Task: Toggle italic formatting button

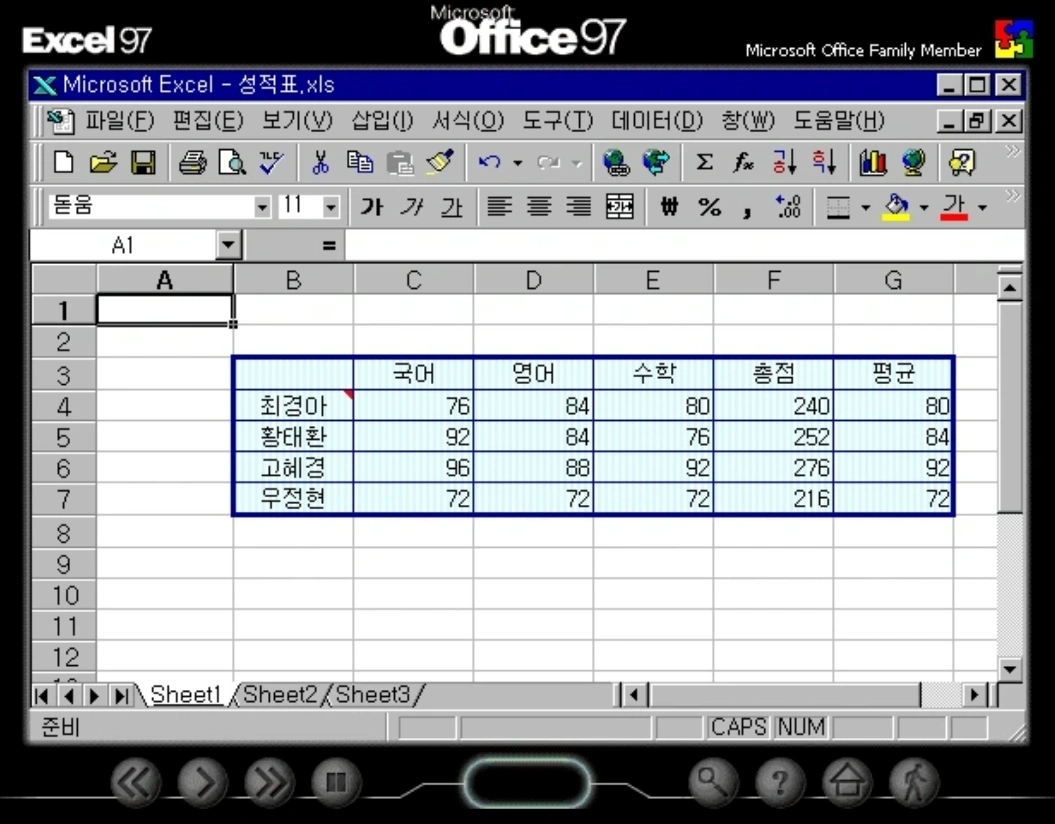Action: 412,207
